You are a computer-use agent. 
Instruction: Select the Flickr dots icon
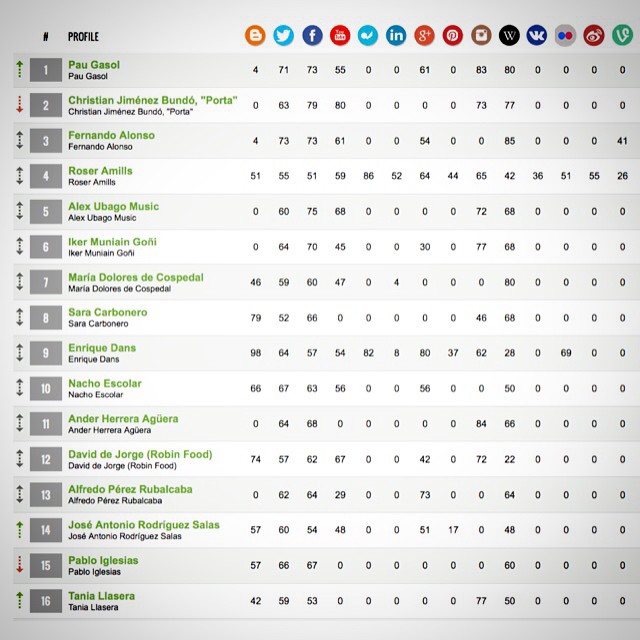coord(566,36)
